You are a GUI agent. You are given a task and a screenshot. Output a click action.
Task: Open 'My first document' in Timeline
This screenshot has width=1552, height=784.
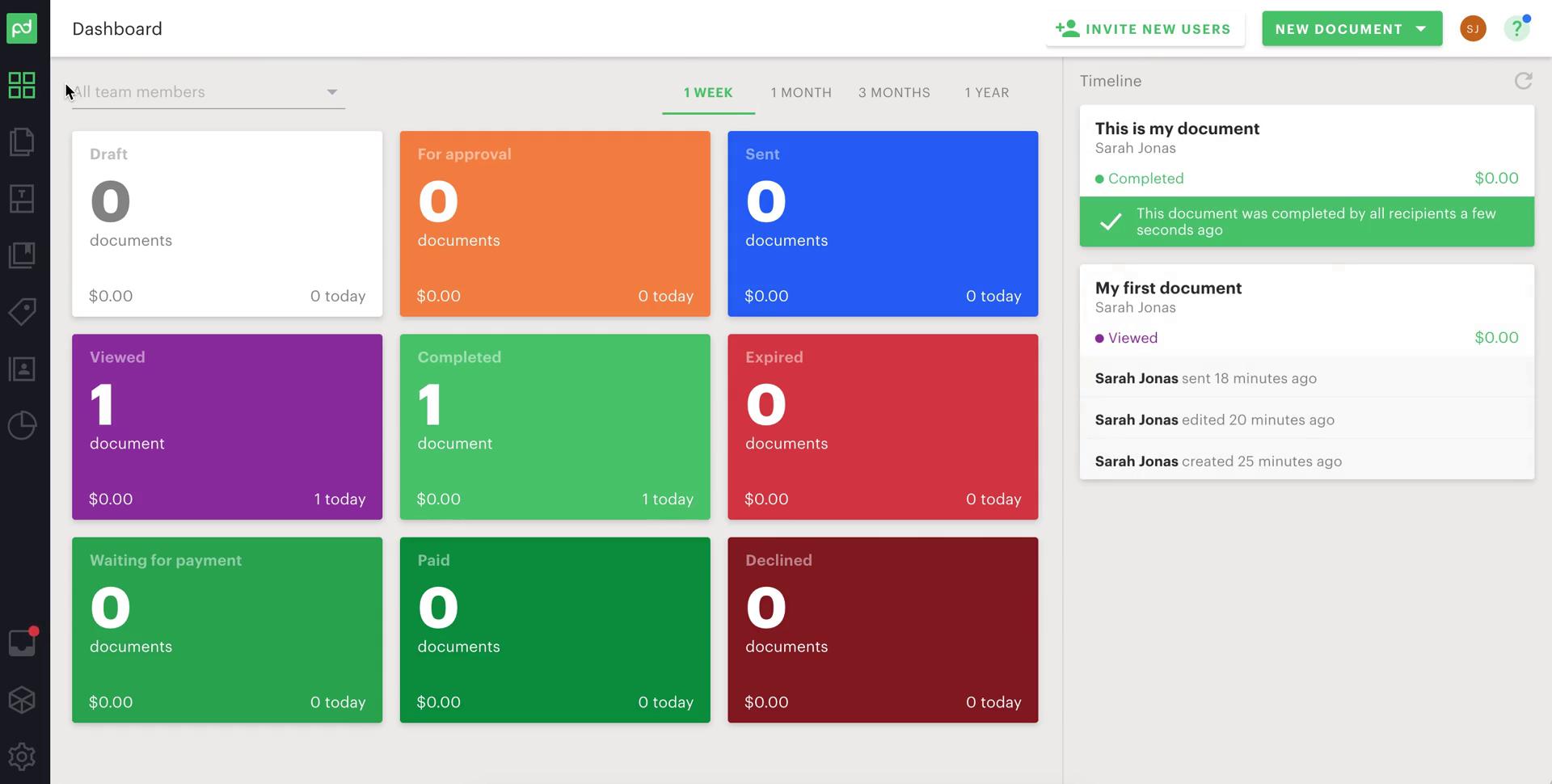coord(1168,288)
